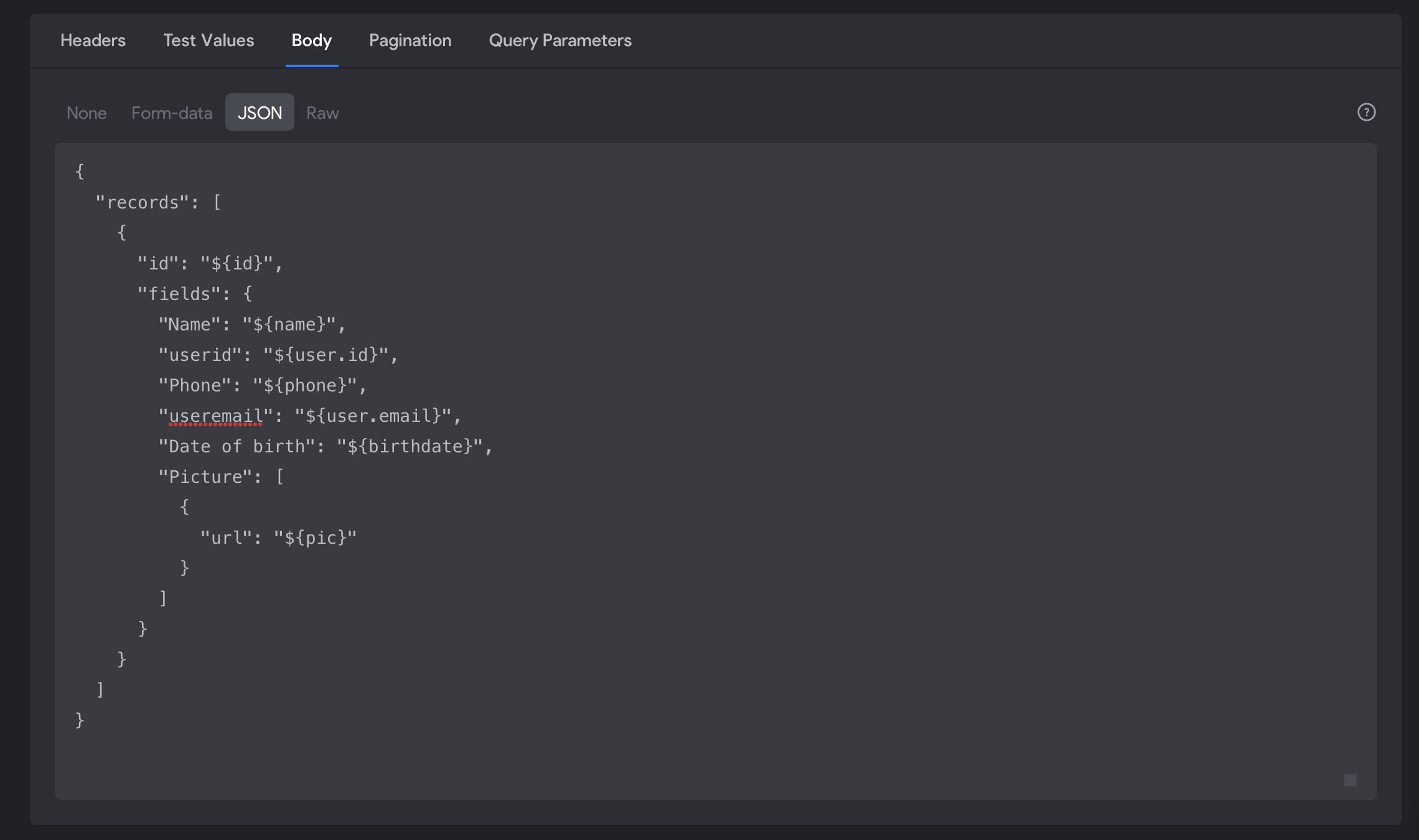Viewport: 1419px width, 840px height.
Task: Click the "${user.email}" value
Action: click(372, 416)
